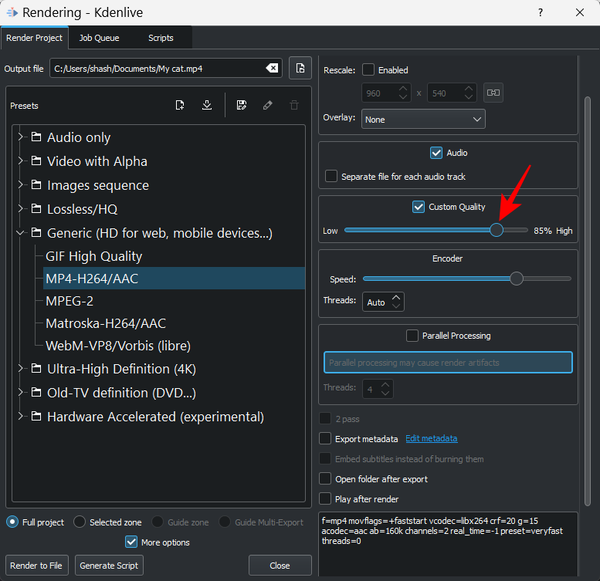This screenshot has width=600, height=581.
Task: Clear the output file path field
Action: click(x=272, y=69)
